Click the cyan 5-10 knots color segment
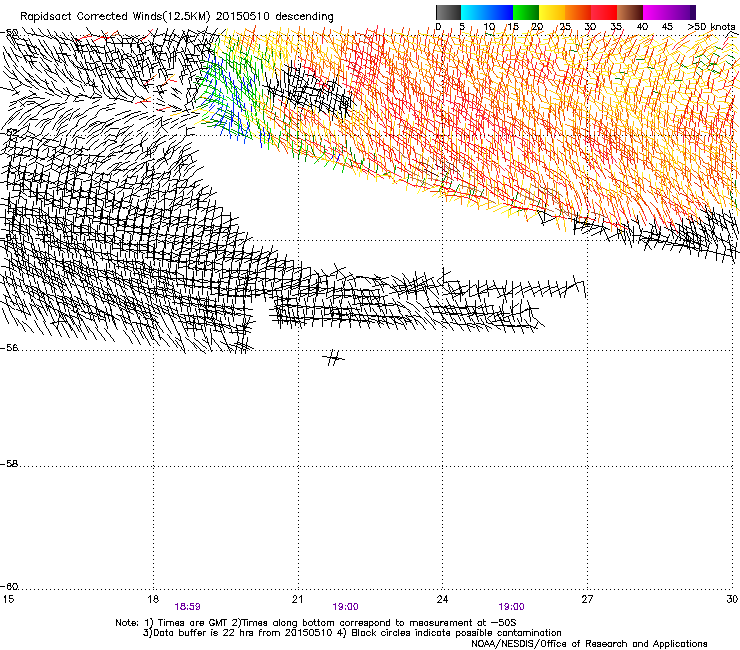 pyautogui.click(x=474, y=12)
